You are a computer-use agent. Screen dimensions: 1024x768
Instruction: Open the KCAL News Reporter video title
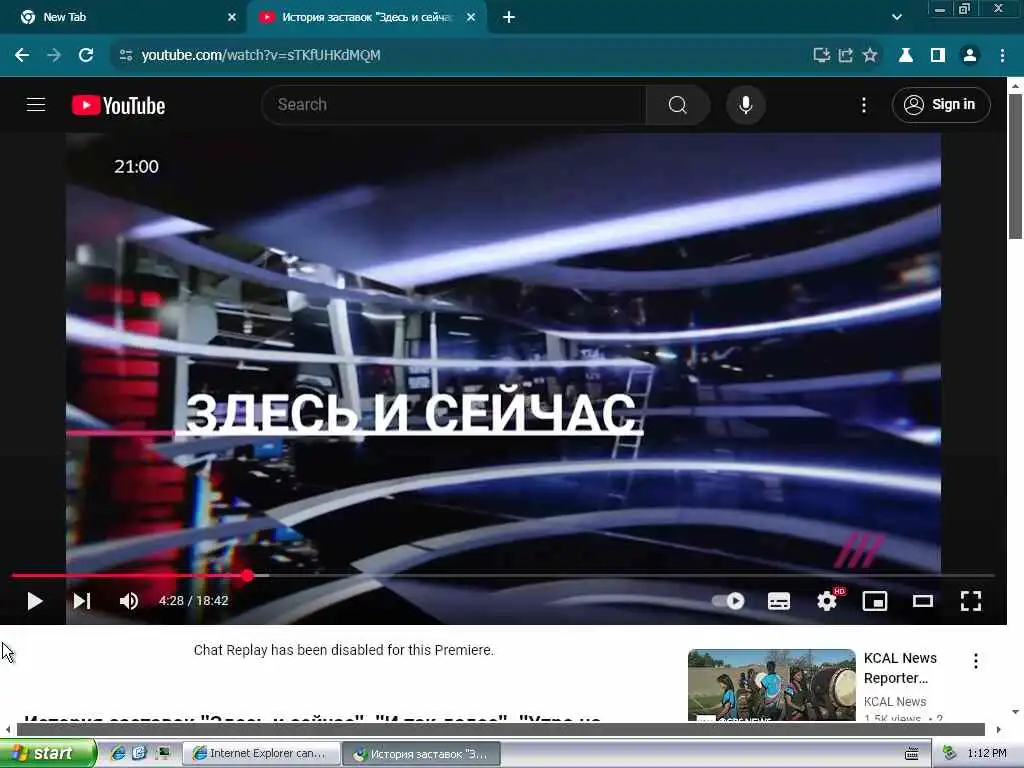pos(900,668)
